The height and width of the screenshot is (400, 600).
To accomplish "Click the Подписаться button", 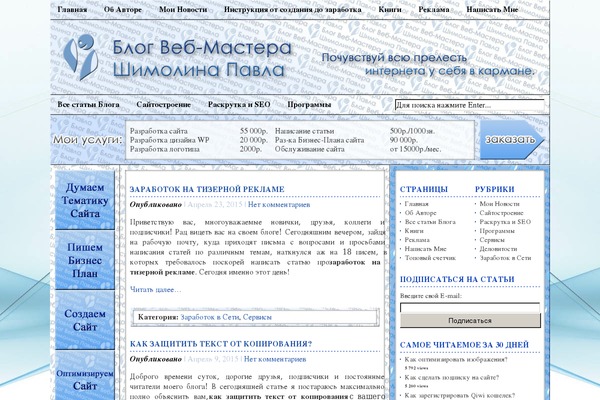I will [x=470, y=320].
